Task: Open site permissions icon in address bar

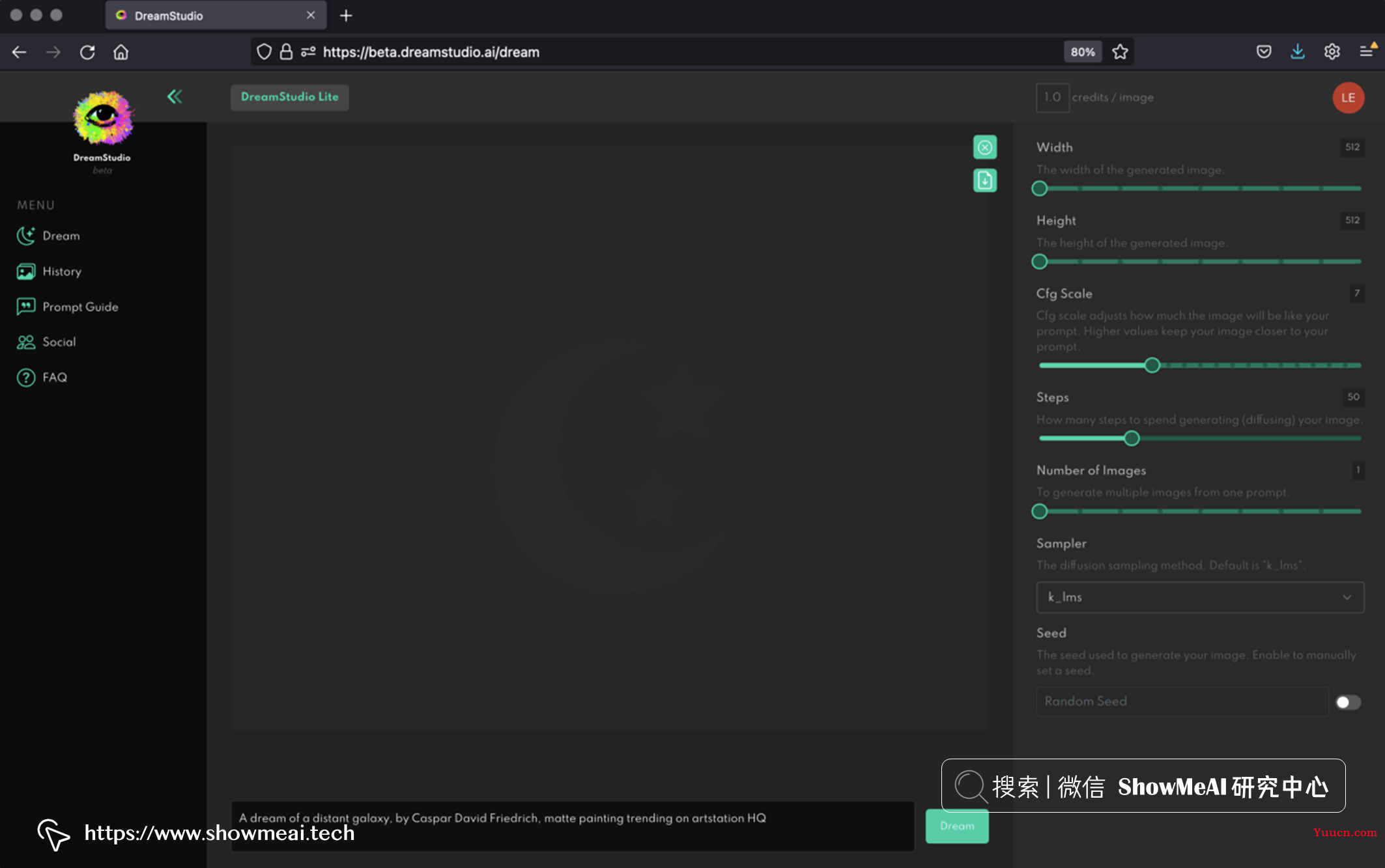Action: click(308, 52)
